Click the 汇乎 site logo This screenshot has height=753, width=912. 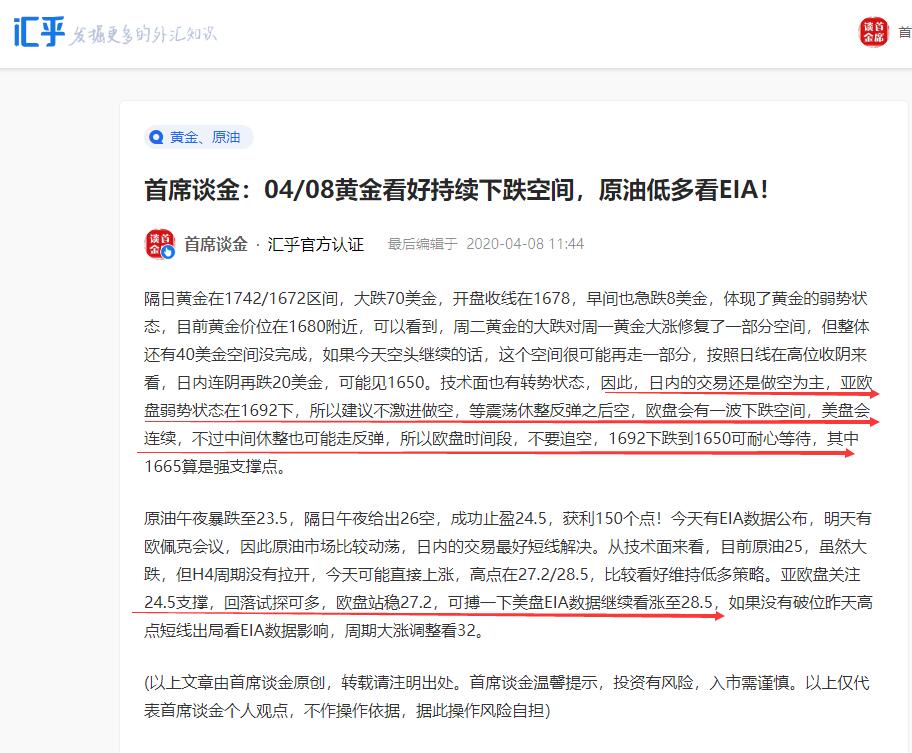click(39, 32)
